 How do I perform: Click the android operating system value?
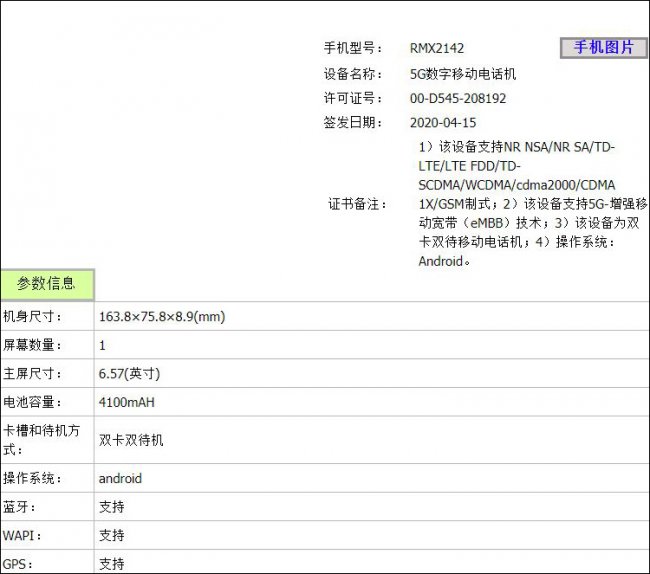(x=120, y=478)
